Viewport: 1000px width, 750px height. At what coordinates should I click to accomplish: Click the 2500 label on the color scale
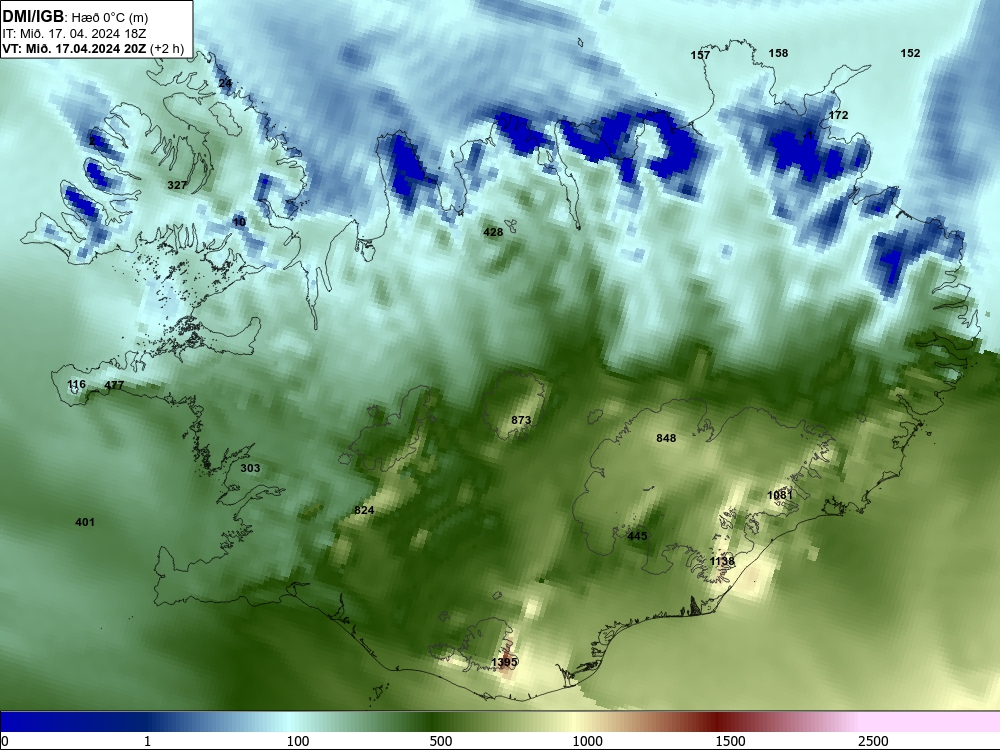click(x=873, y=741)
